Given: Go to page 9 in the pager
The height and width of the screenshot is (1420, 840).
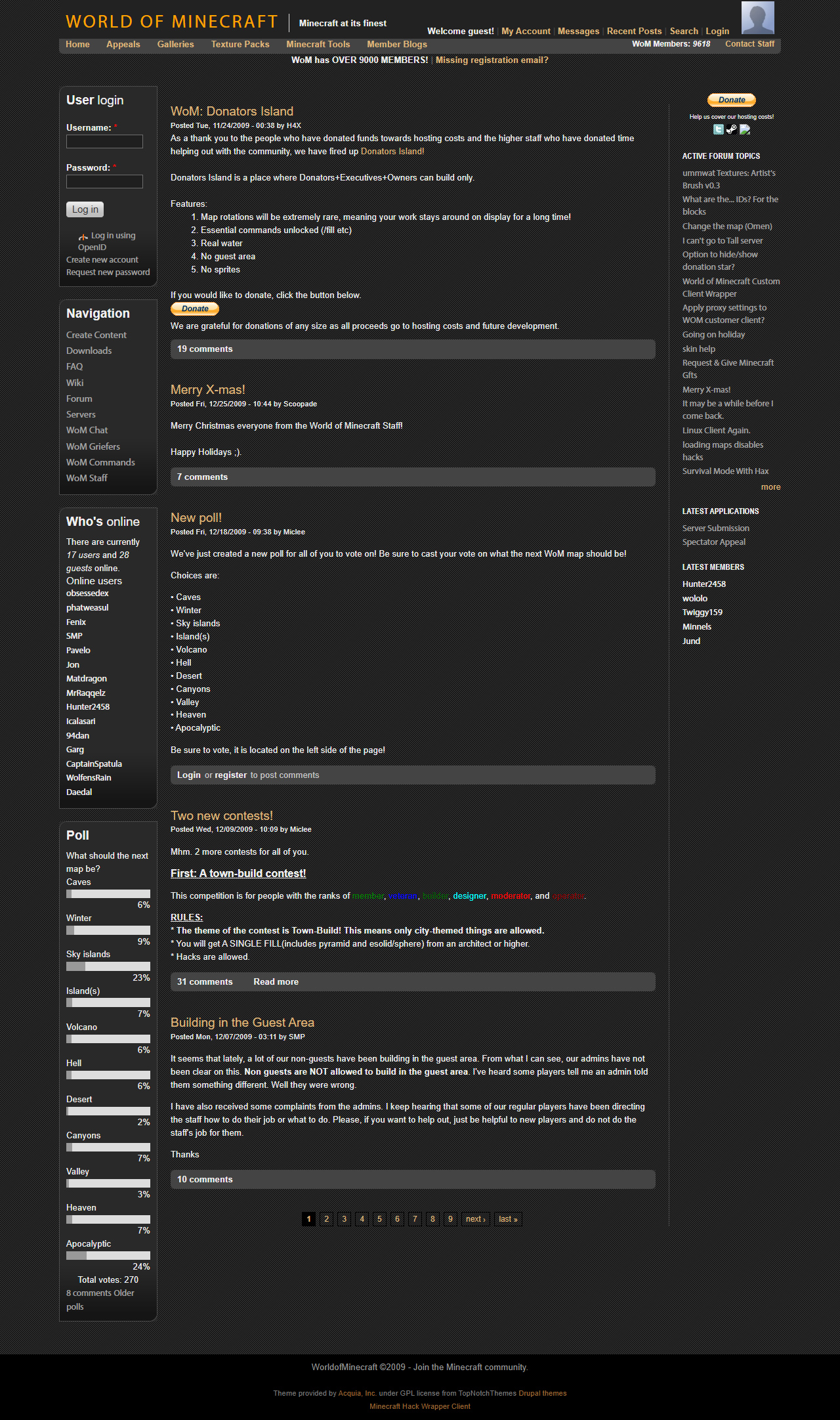Looking at the screenshot, I should click(450, 1219).
